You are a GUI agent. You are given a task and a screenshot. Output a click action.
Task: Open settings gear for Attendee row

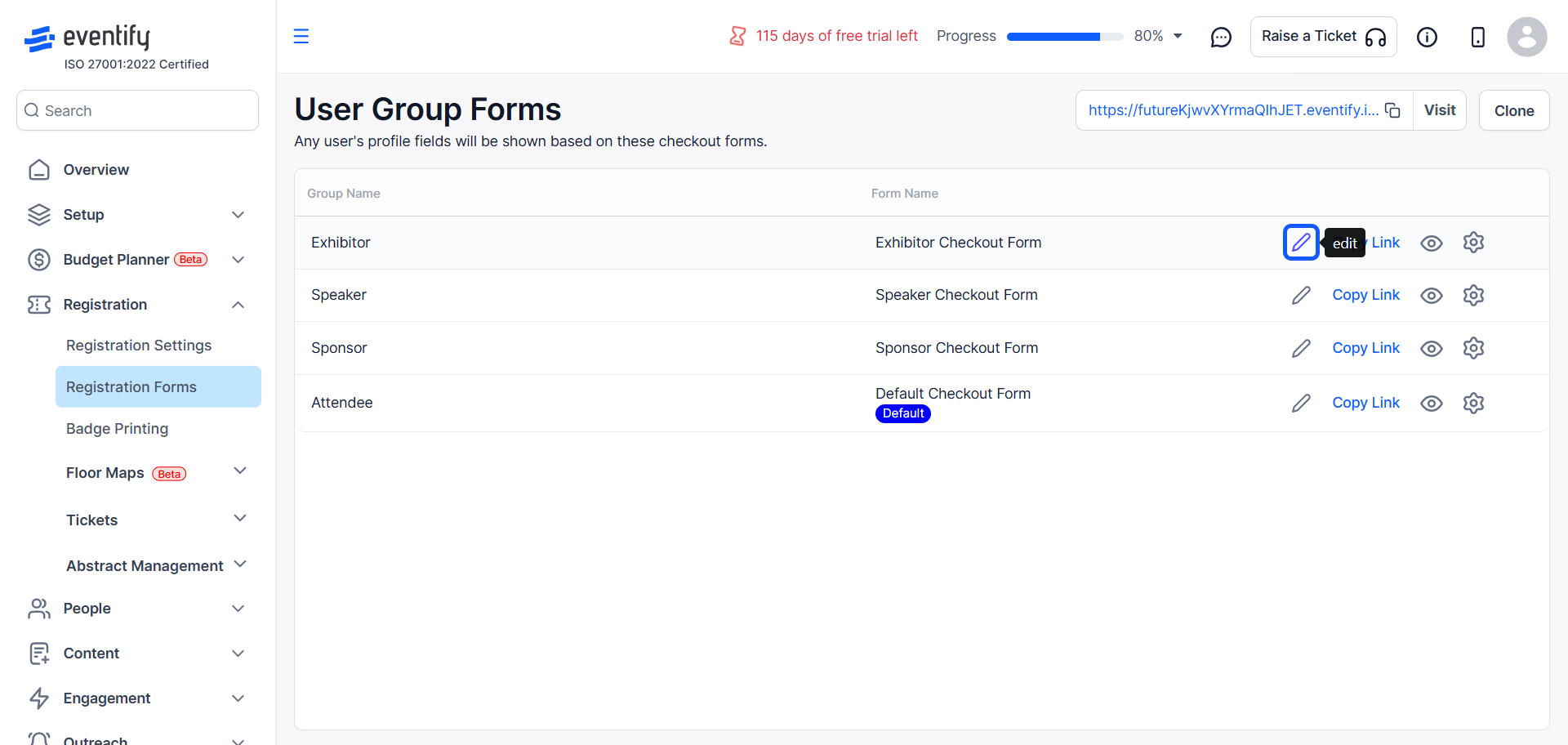(x=1473, y=403)
